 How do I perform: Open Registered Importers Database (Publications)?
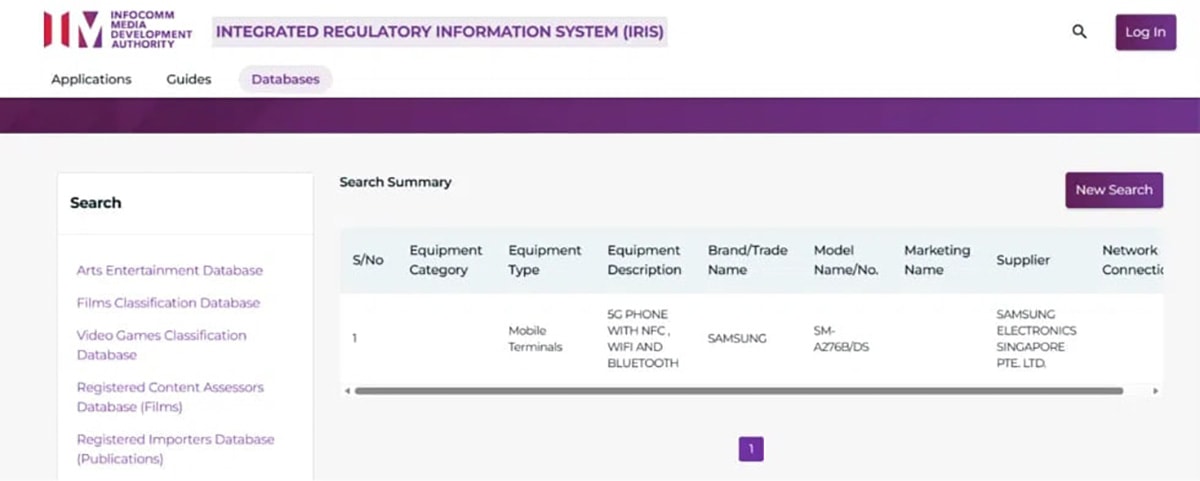(175, 449)
